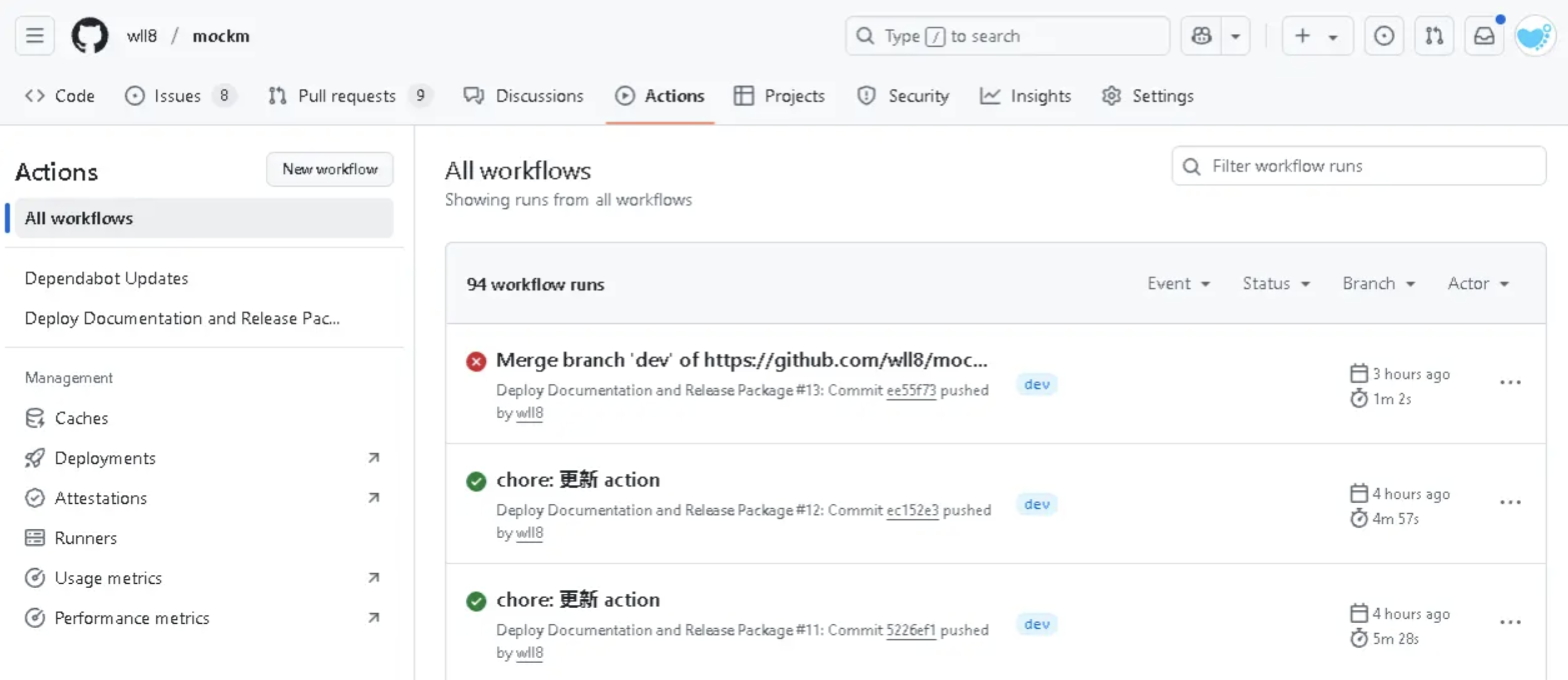Click green success icon for run #11

pyautogui.click(x=476, y=601)
